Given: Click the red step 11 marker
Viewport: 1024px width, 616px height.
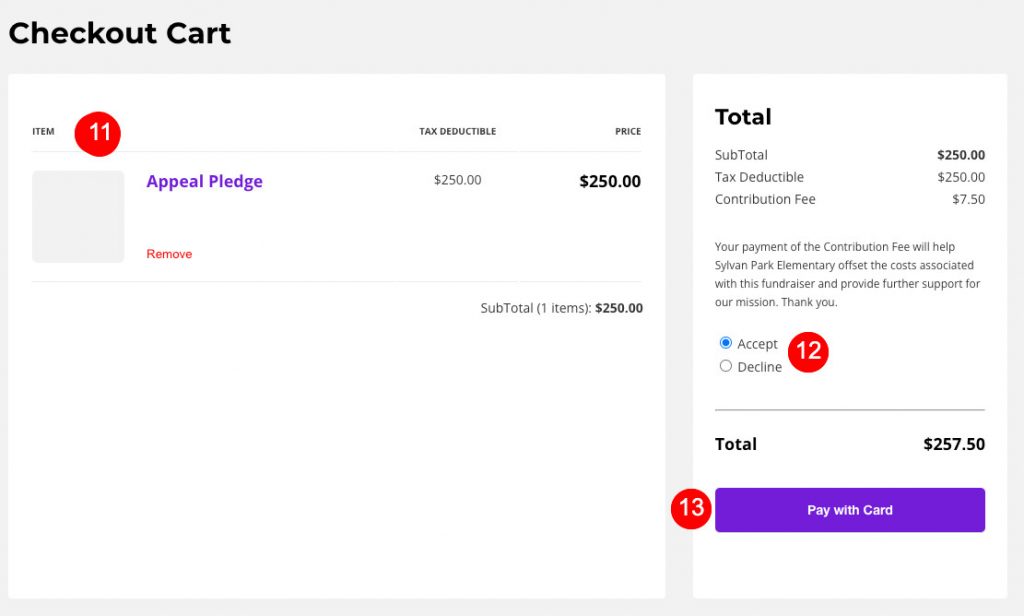Looking at the screenshot, I should (98, 134).
